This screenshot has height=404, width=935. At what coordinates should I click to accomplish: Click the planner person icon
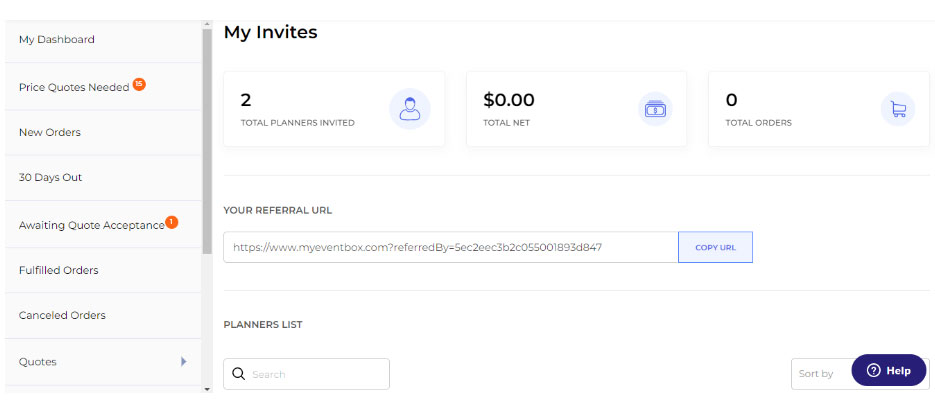point(409,109)
